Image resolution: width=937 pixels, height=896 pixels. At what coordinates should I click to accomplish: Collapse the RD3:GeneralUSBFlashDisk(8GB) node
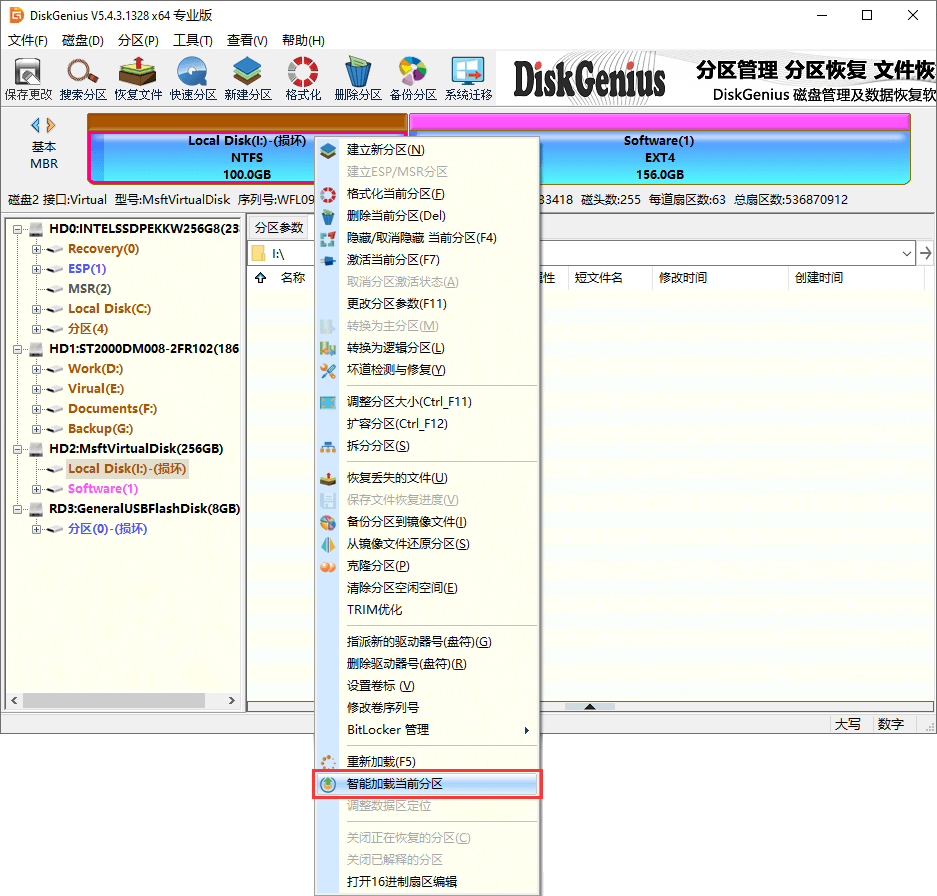pos(17,509)
